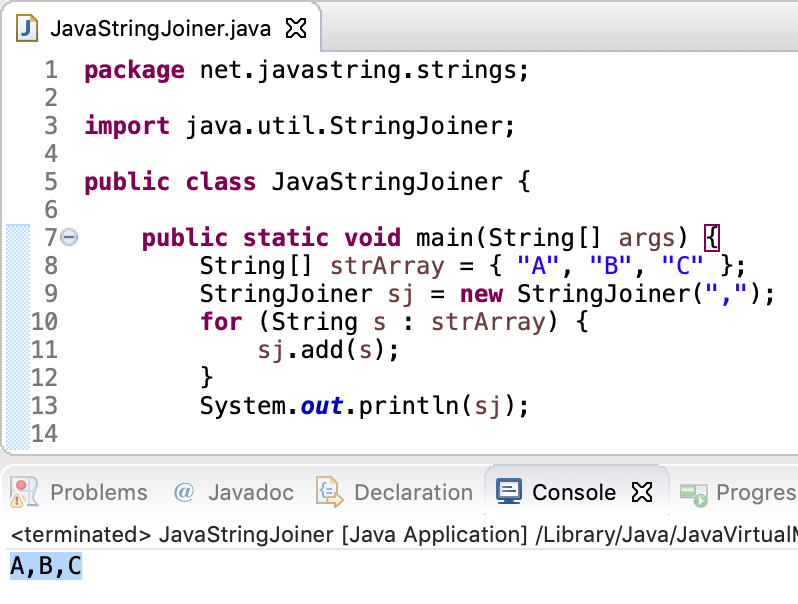Click line number 13 in gutter
This screenshot has width=798, height=604.
45,406
